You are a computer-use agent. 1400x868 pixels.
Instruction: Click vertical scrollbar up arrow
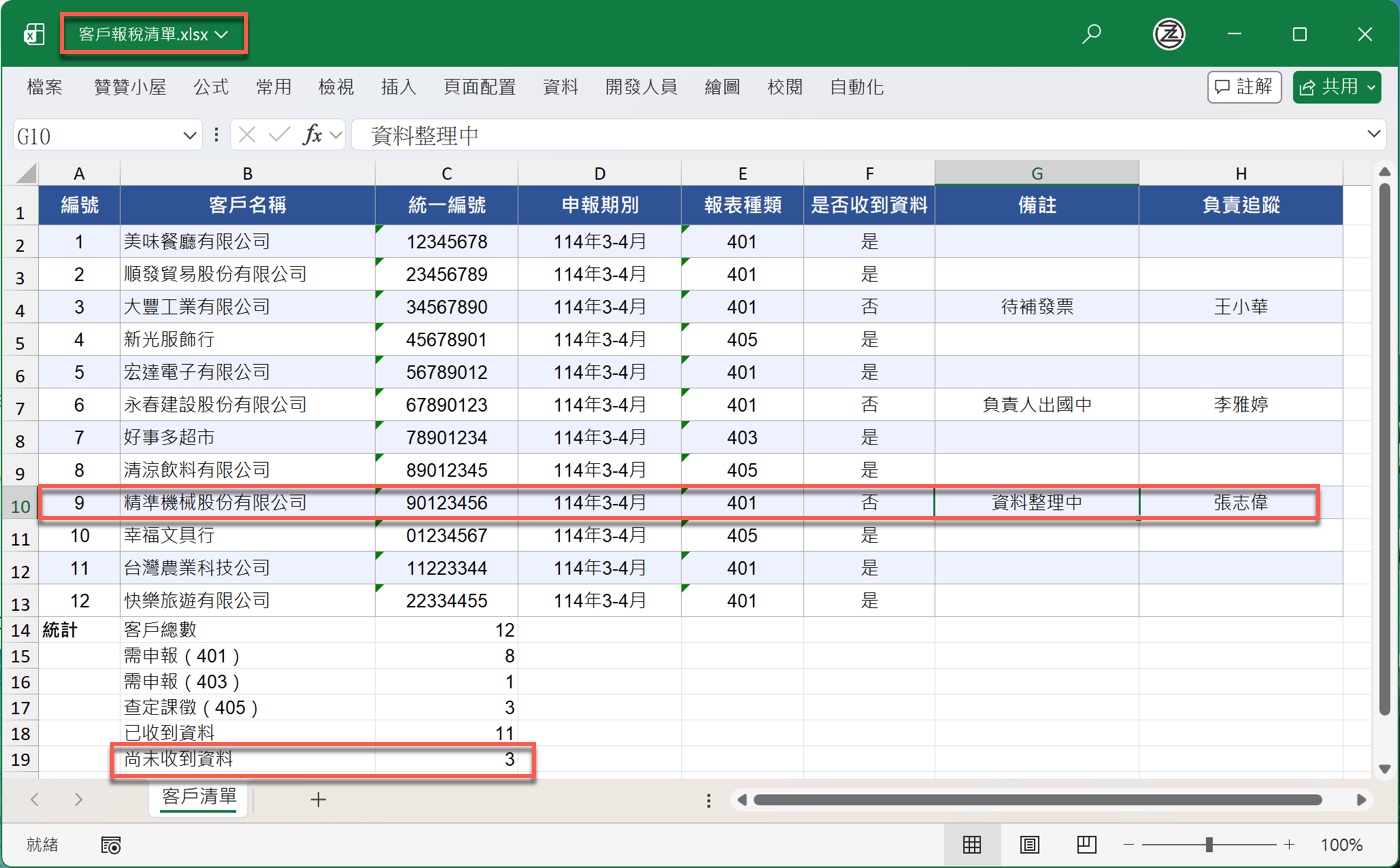(x=1385, y=171)
